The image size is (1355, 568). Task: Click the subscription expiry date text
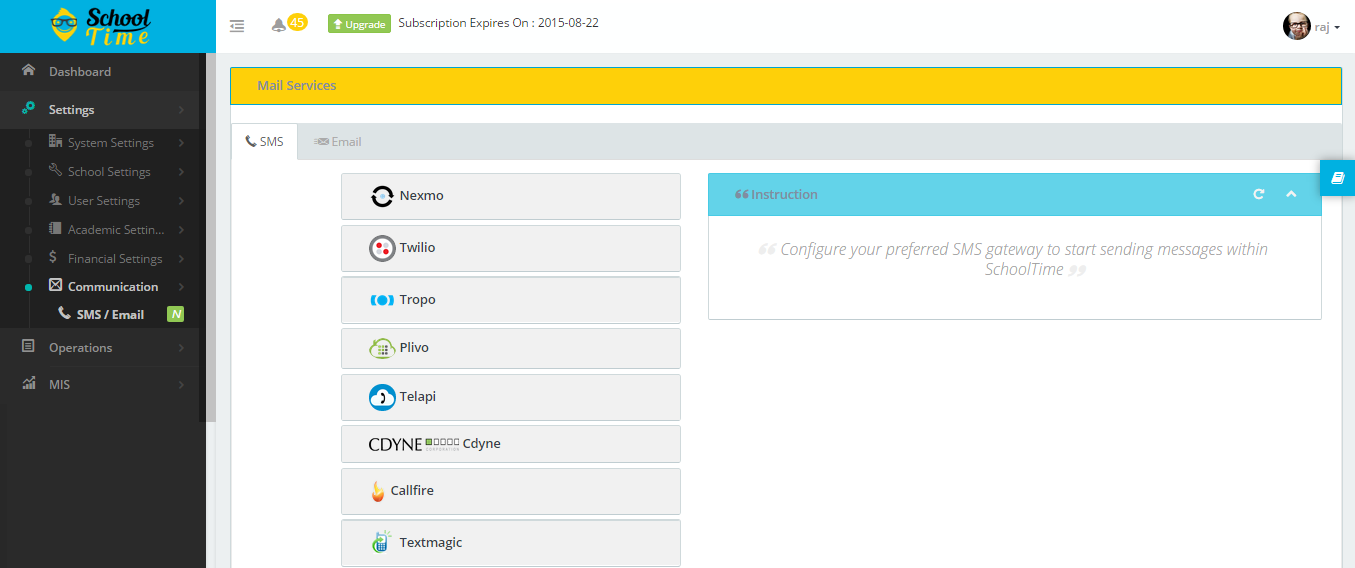tap(498, 23)
